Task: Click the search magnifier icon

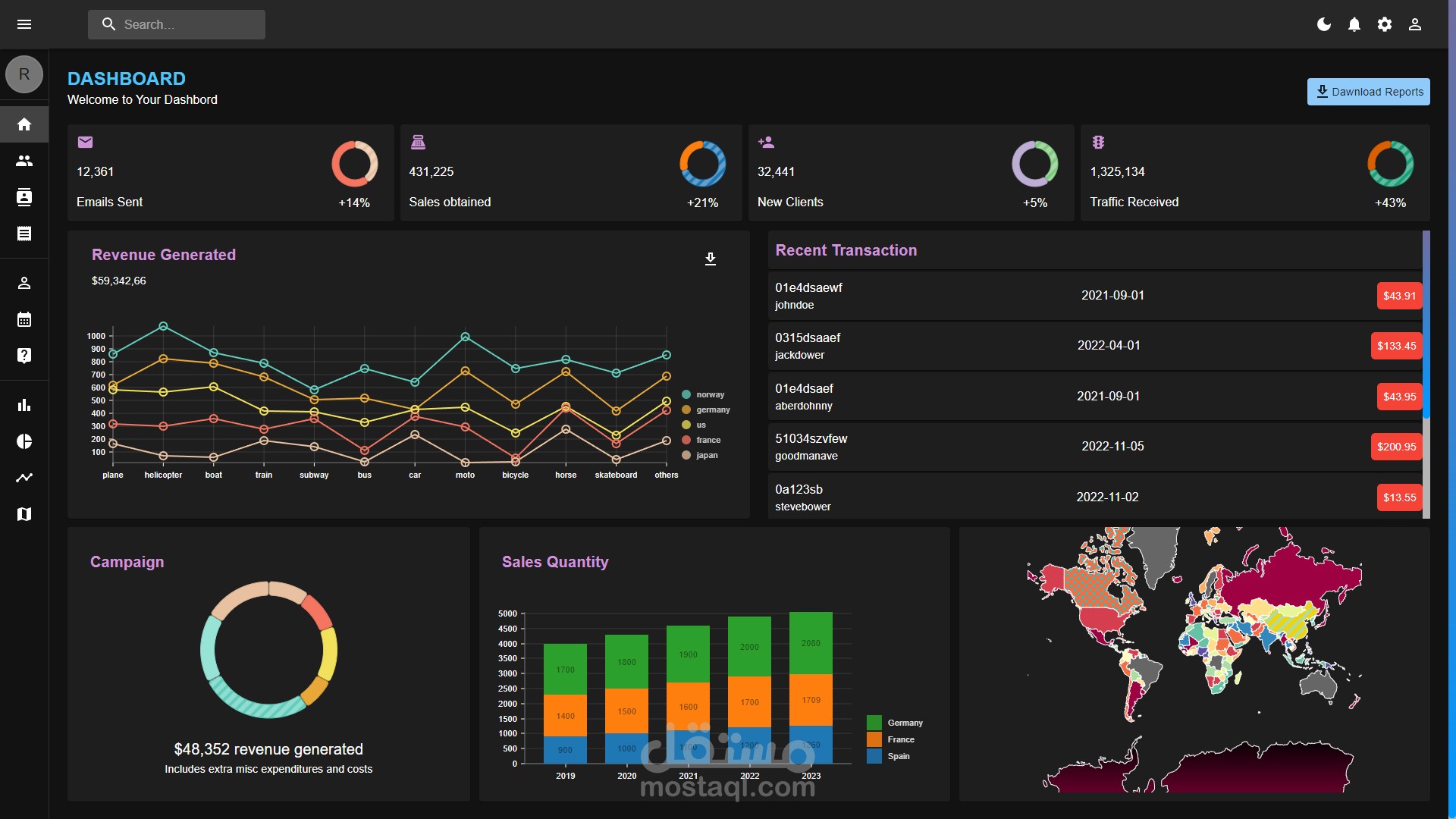Action: (108, 24)
